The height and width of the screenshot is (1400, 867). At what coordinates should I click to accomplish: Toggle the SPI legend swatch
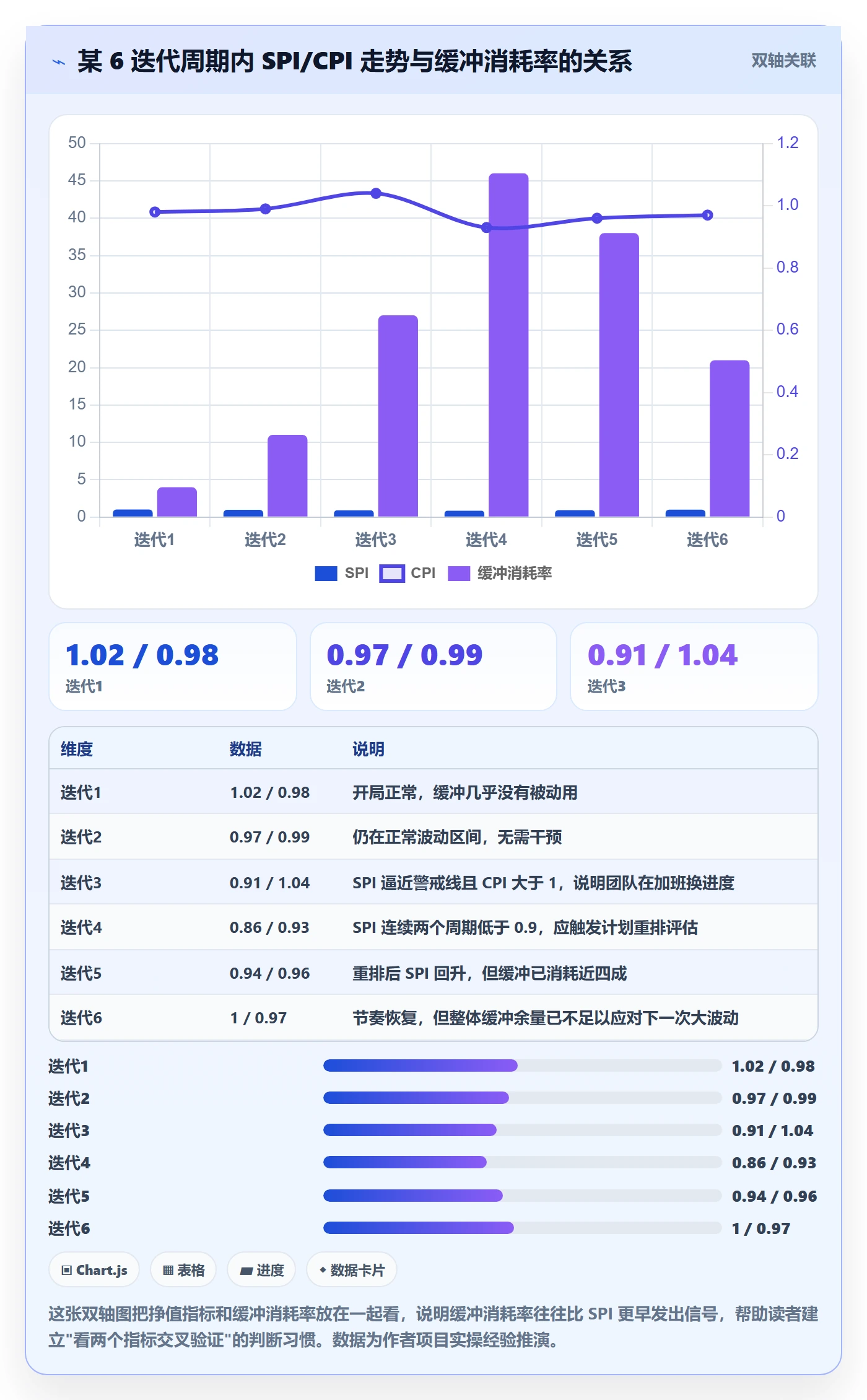pyautogui.click(x=326, y=574)
